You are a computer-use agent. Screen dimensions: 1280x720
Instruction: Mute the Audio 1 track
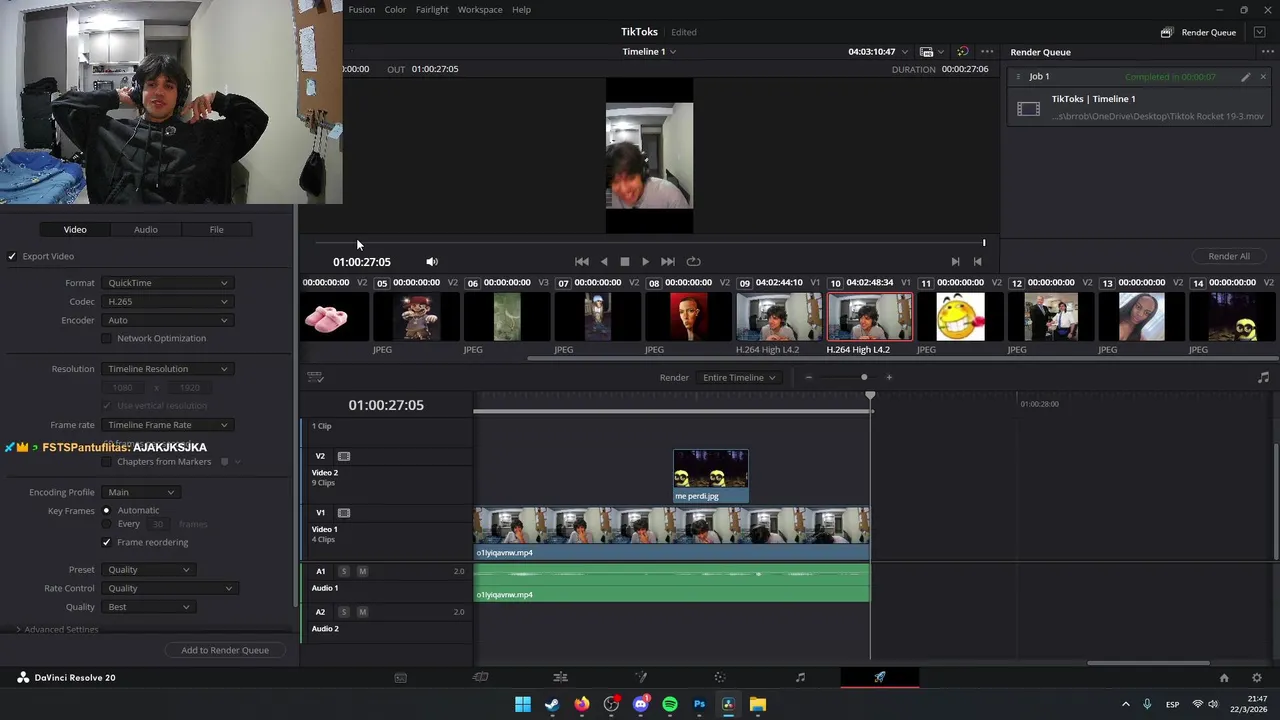coord(362,571)
